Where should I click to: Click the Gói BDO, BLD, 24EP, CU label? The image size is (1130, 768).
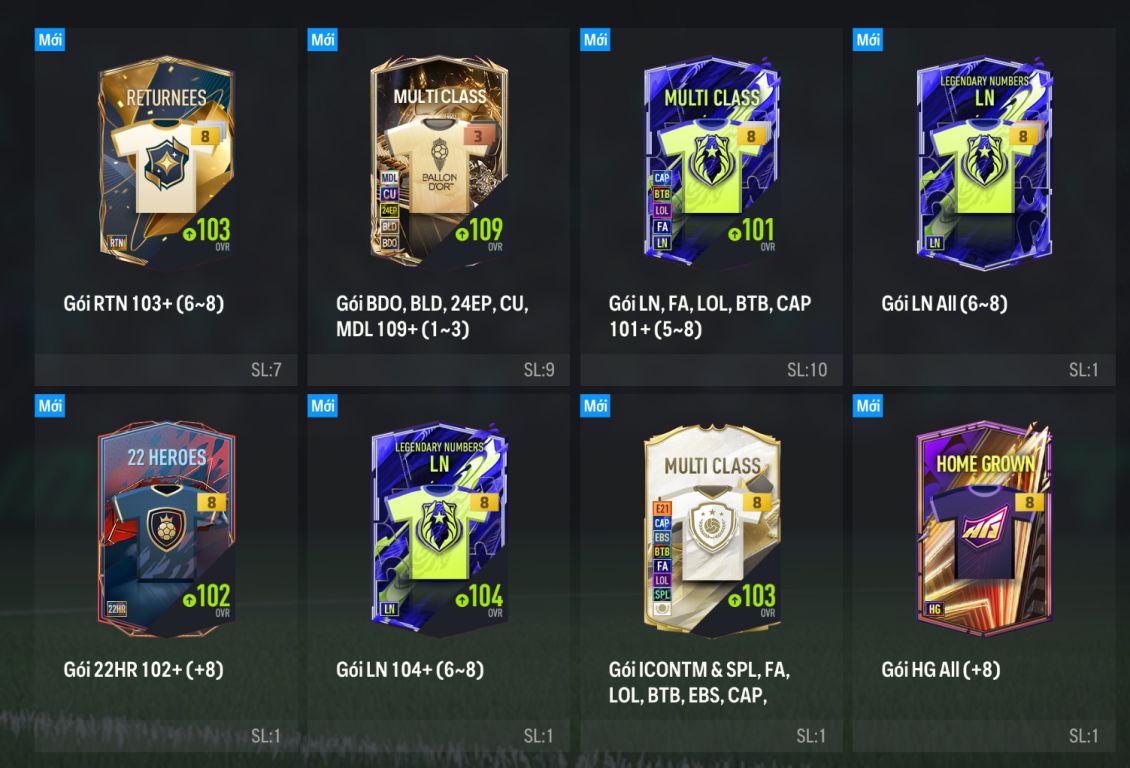point(432,303)
